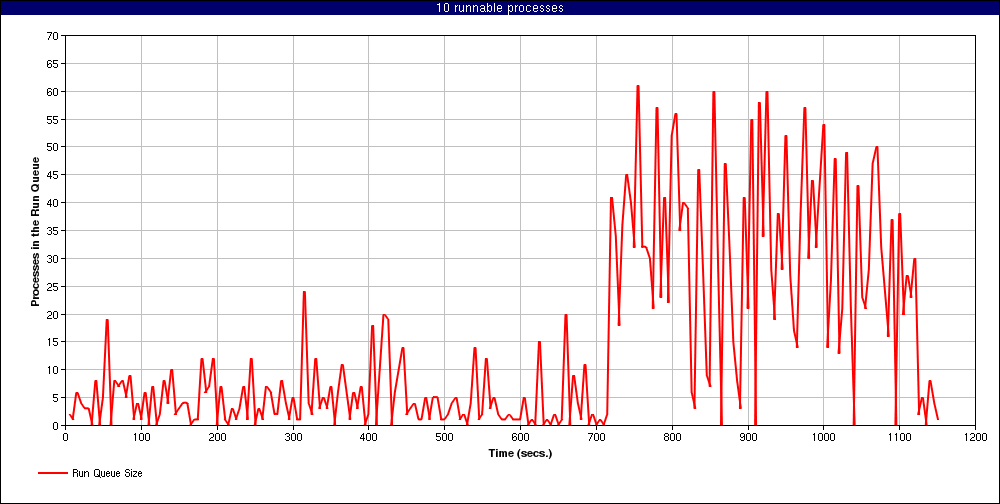Click the 40 value on the Y axis

tap(53, 203)
